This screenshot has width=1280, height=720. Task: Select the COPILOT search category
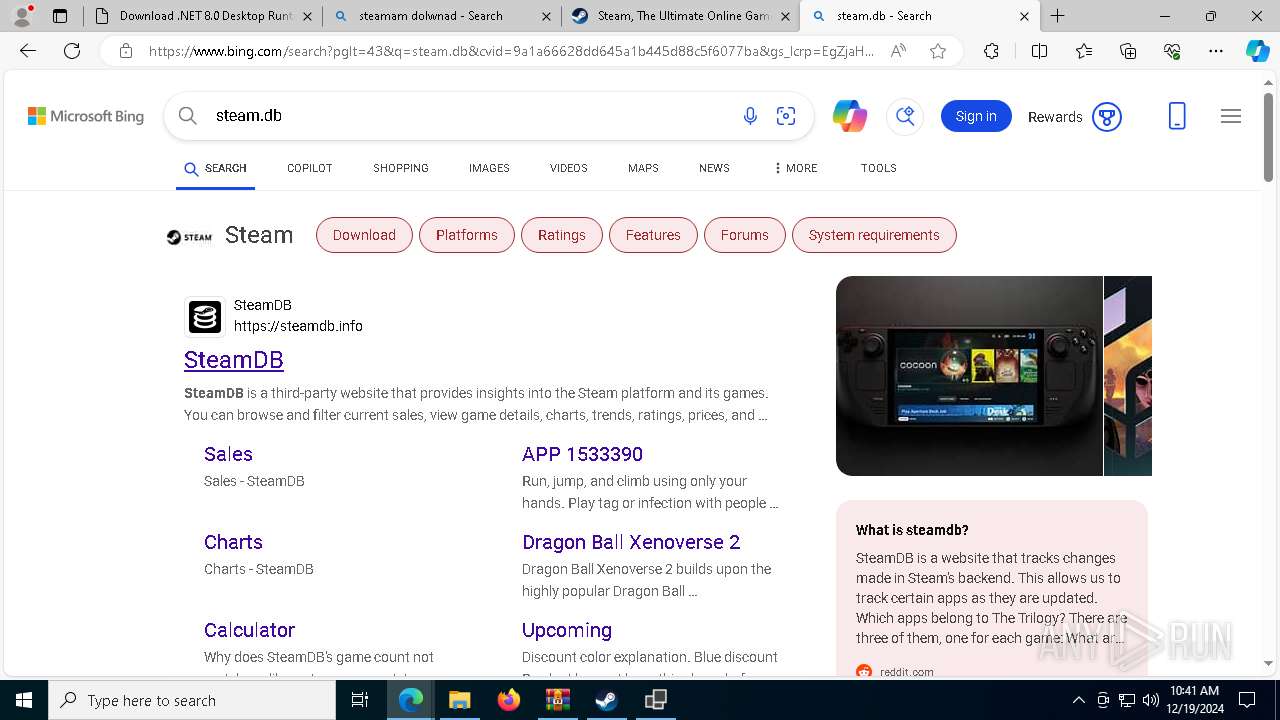pos(310,168)
